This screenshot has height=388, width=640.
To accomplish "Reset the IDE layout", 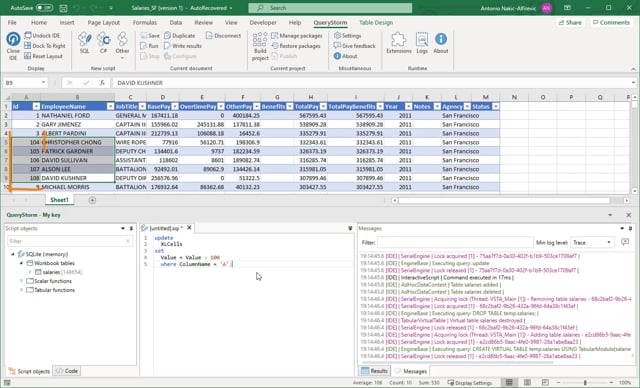I will [43, 56].
